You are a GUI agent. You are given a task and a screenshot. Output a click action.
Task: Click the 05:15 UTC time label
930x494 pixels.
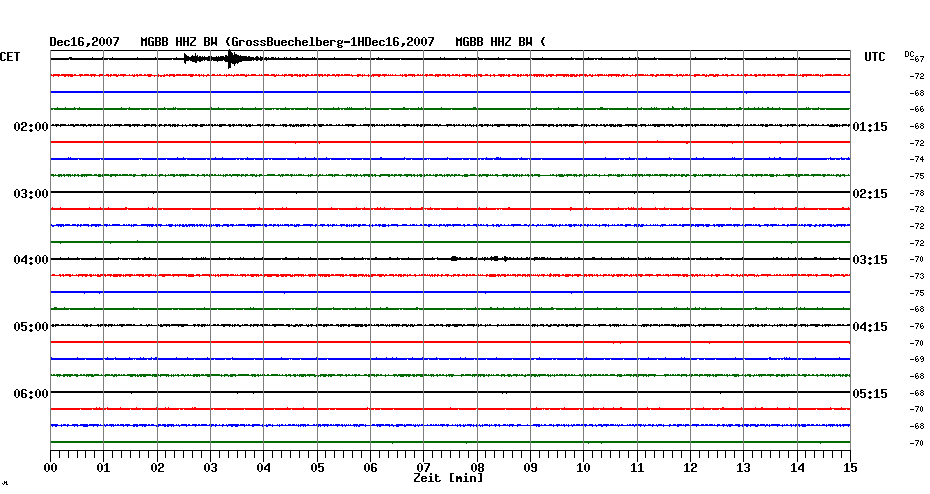[870, 394]
